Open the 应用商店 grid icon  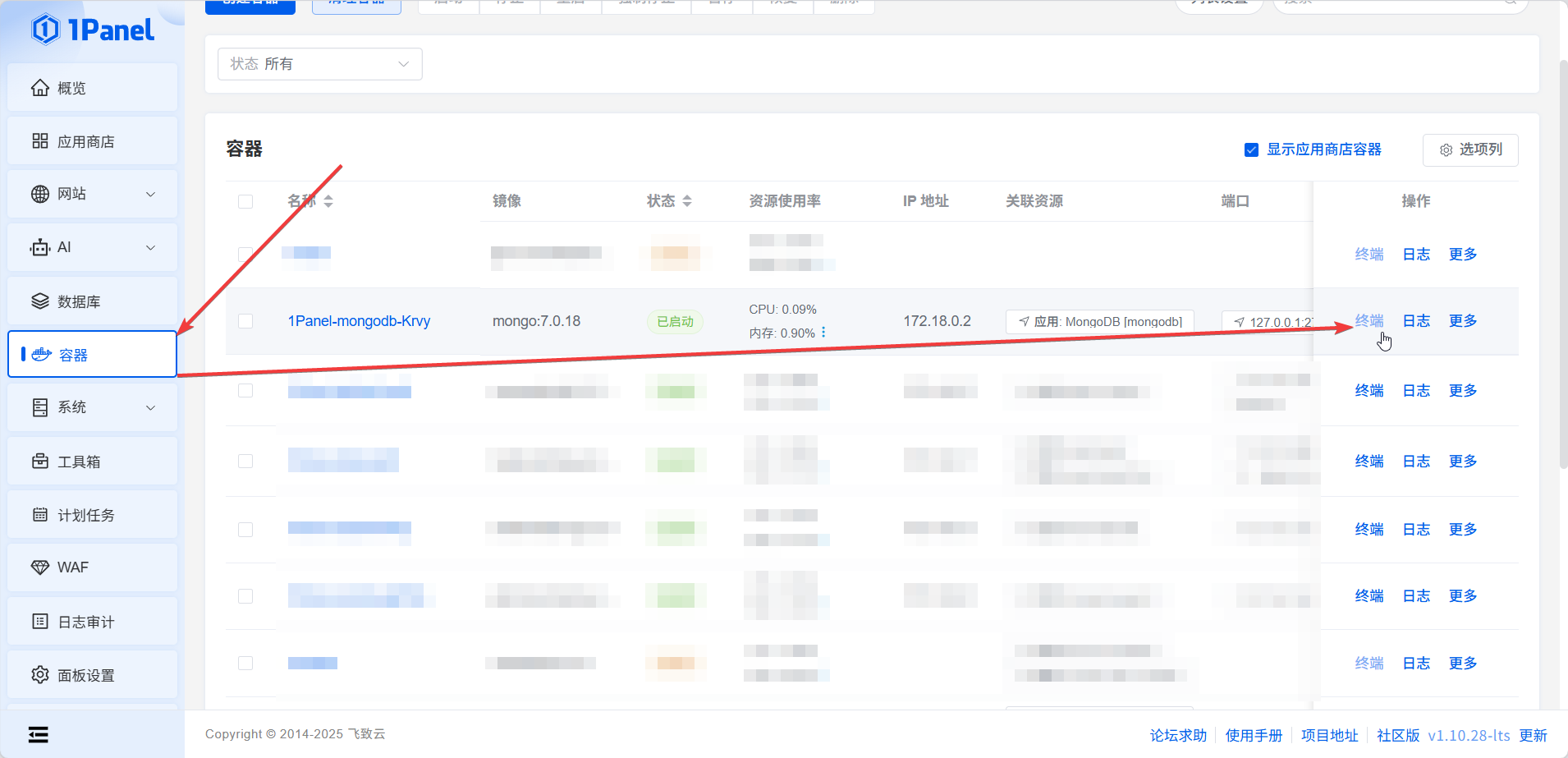click(x=39, y=141)
